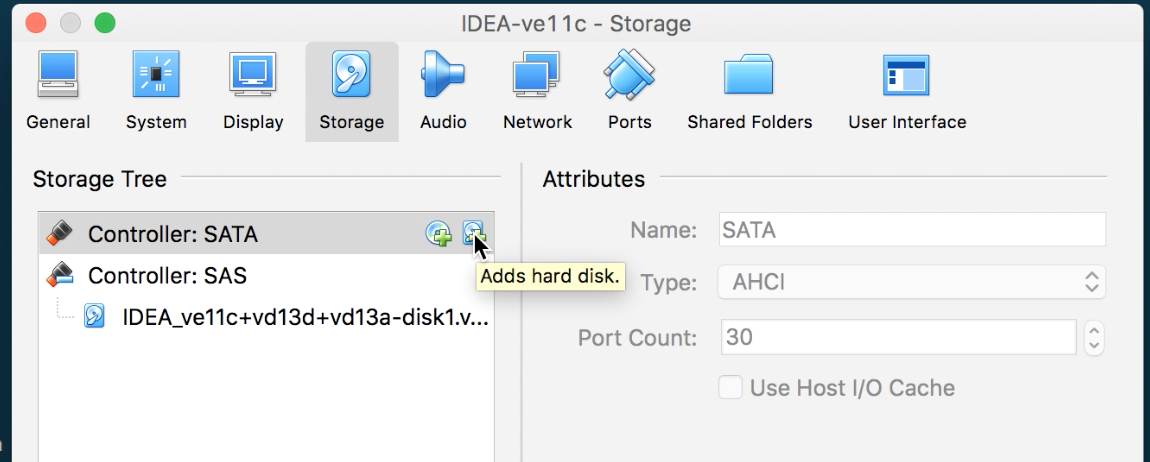Screen dimensions: 1150x462
Task: Increase the Port Count stepper
Action: click(x=1094, y=330)
